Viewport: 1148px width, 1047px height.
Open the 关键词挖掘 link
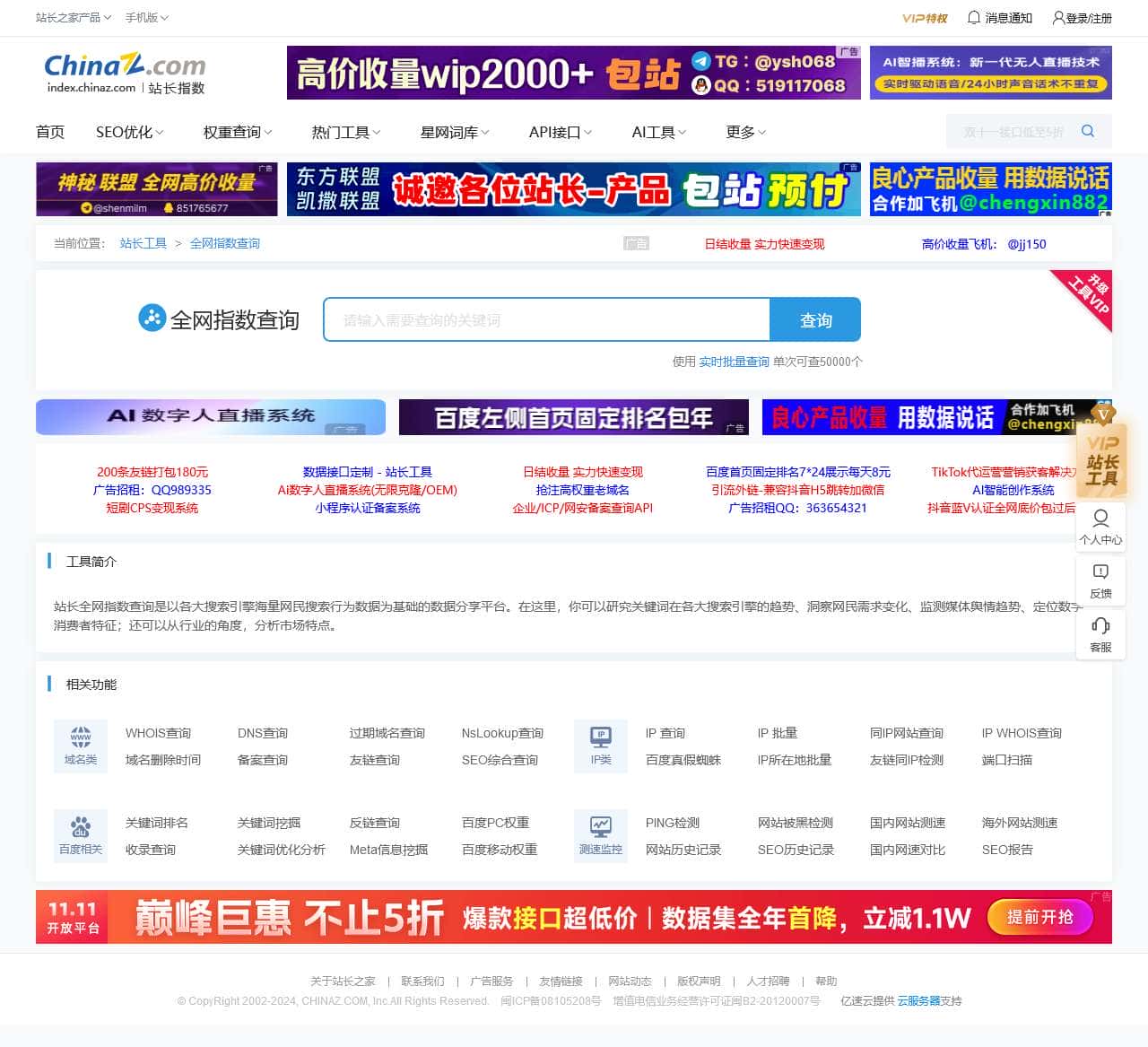pos(269,823)
